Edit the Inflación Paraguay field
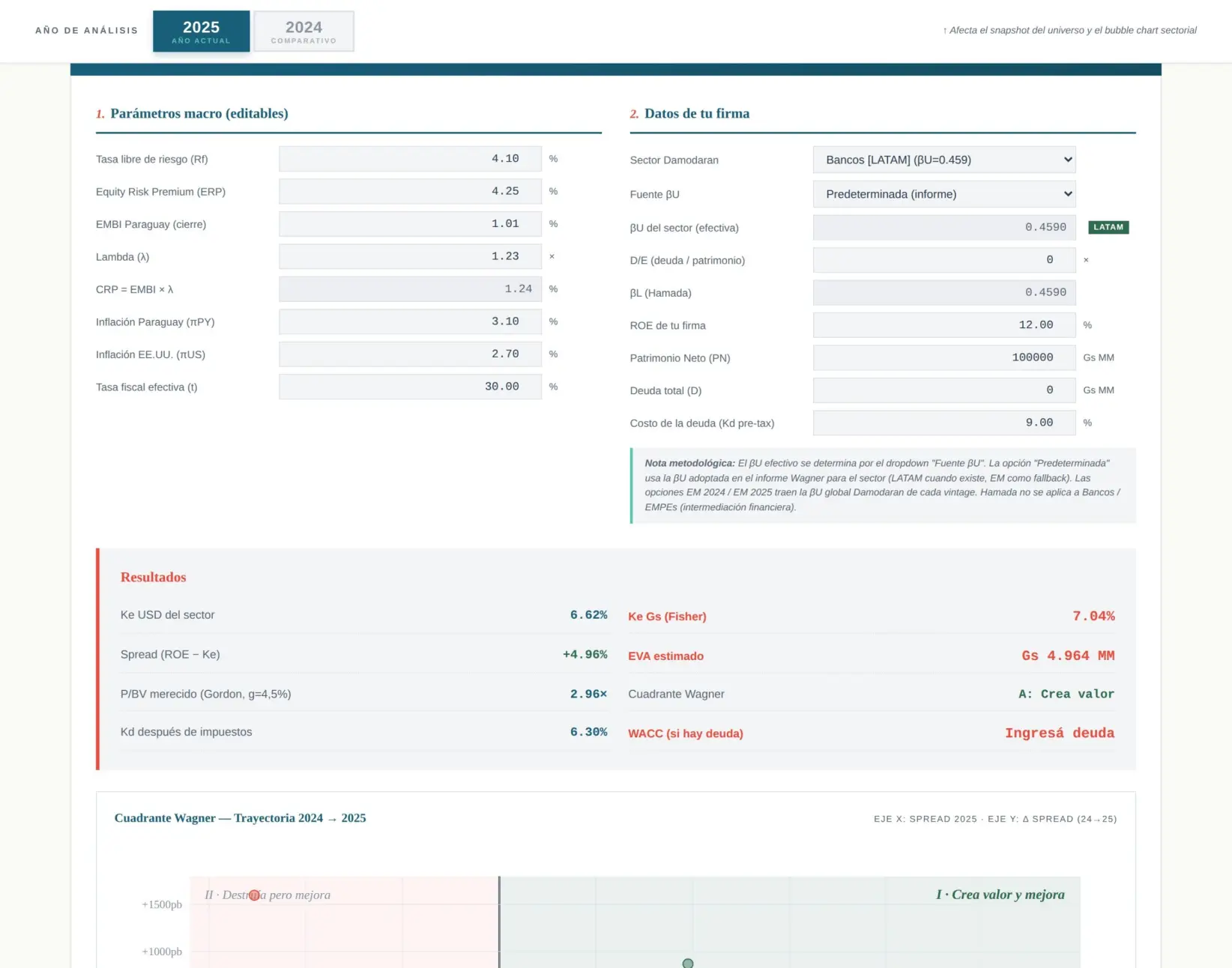 [x=410, y=321]
